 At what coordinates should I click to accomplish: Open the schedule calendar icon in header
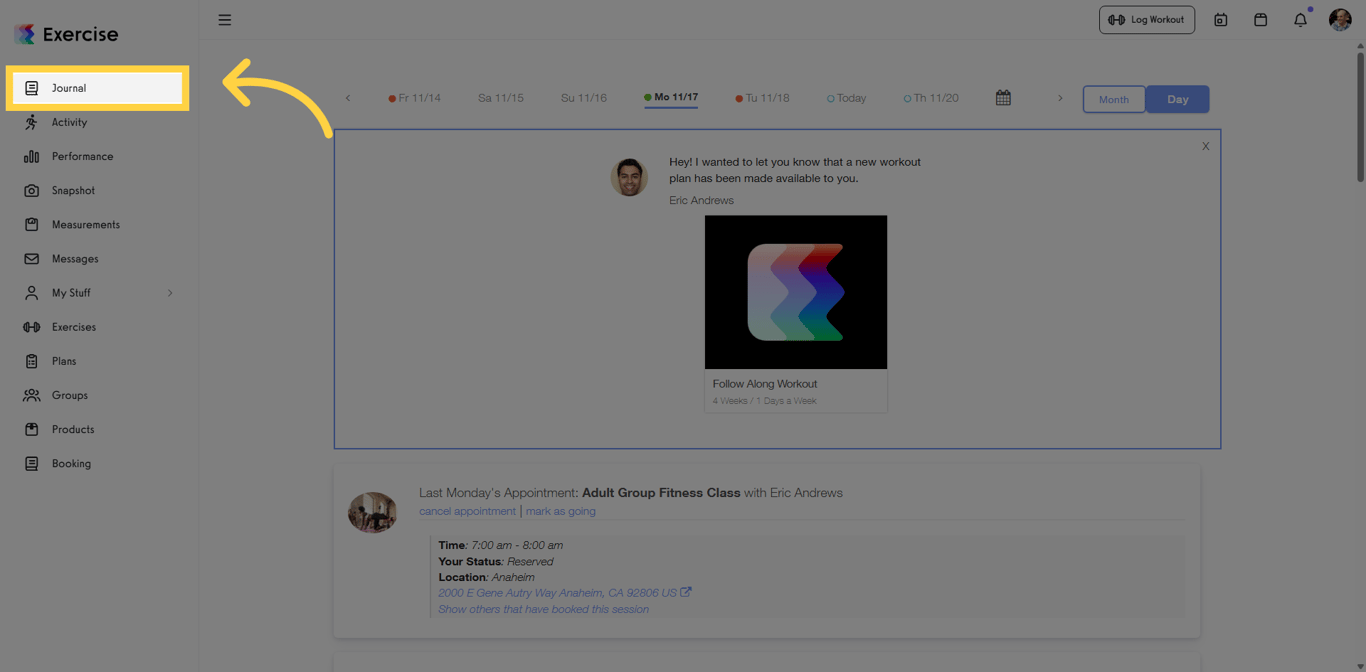[1221, 20]
